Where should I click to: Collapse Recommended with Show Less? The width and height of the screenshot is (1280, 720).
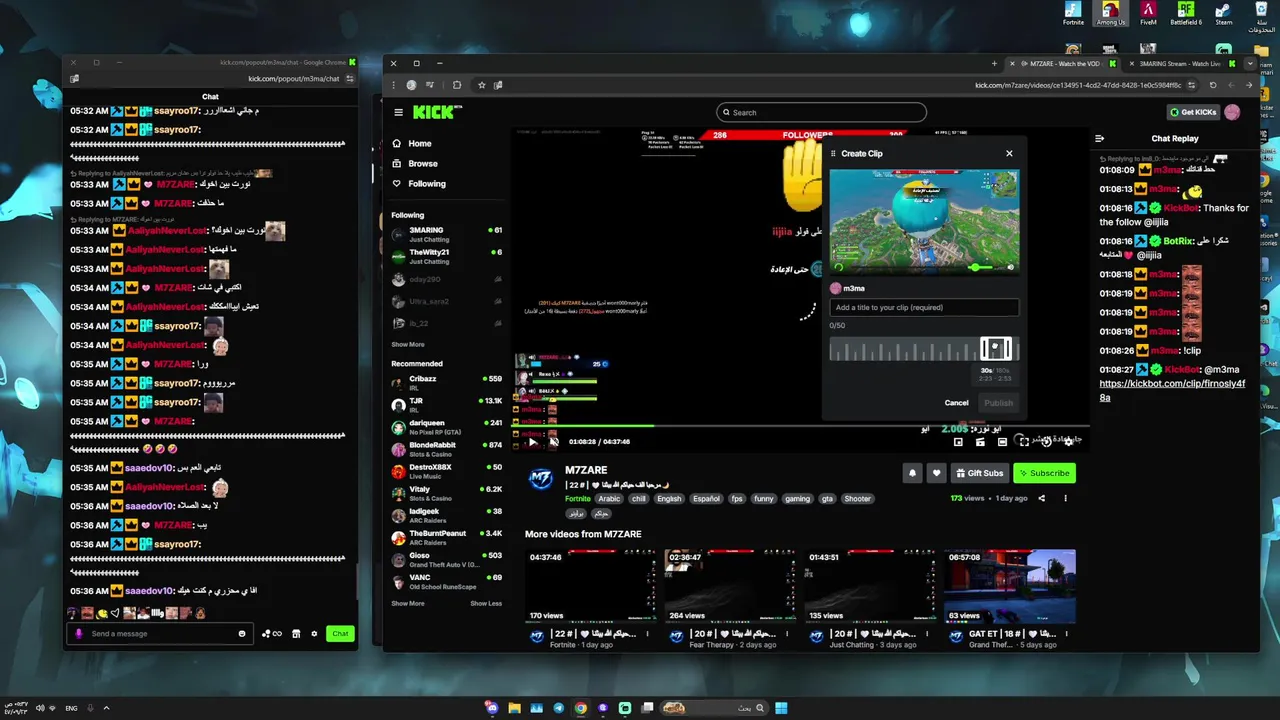[486, 603]
